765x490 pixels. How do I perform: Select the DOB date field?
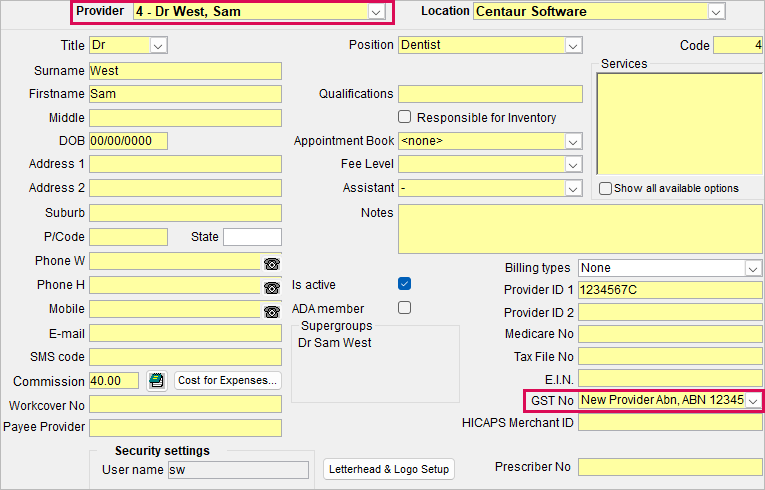pos(128,141)
